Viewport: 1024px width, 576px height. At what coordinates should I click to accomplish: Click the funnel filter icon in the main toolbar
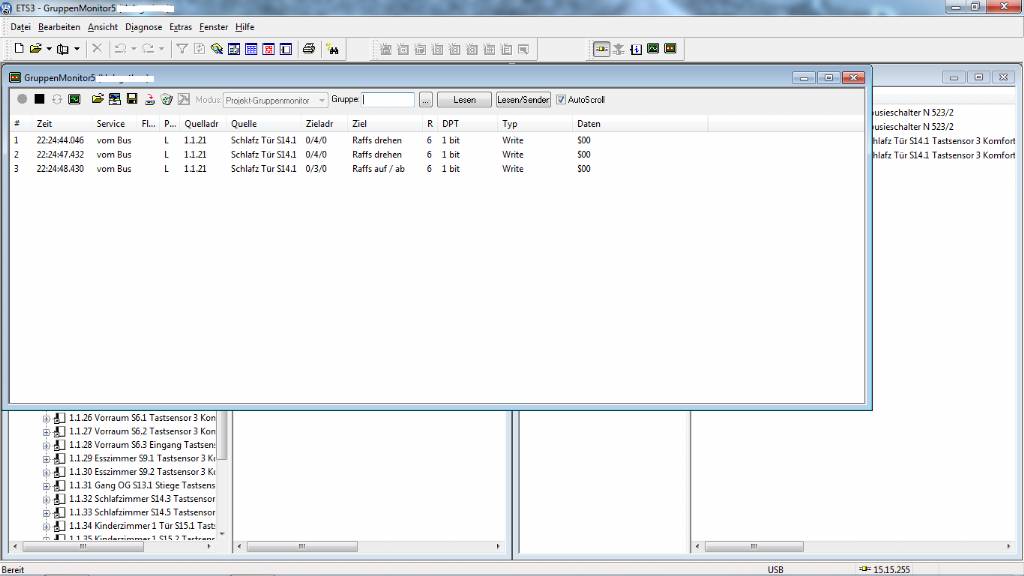point(182,49)
